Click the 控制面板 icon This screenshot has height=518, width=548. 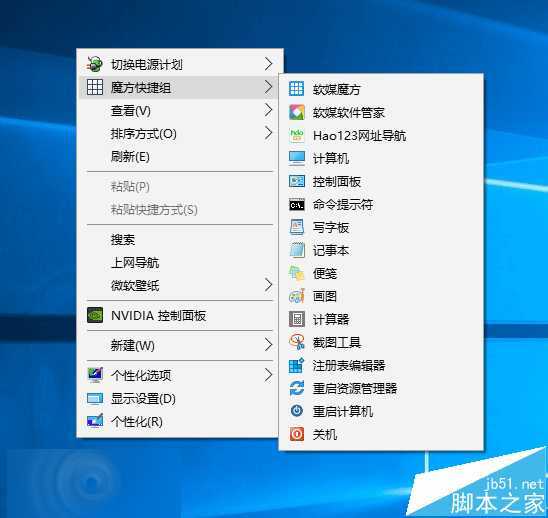tap(296, 181)
